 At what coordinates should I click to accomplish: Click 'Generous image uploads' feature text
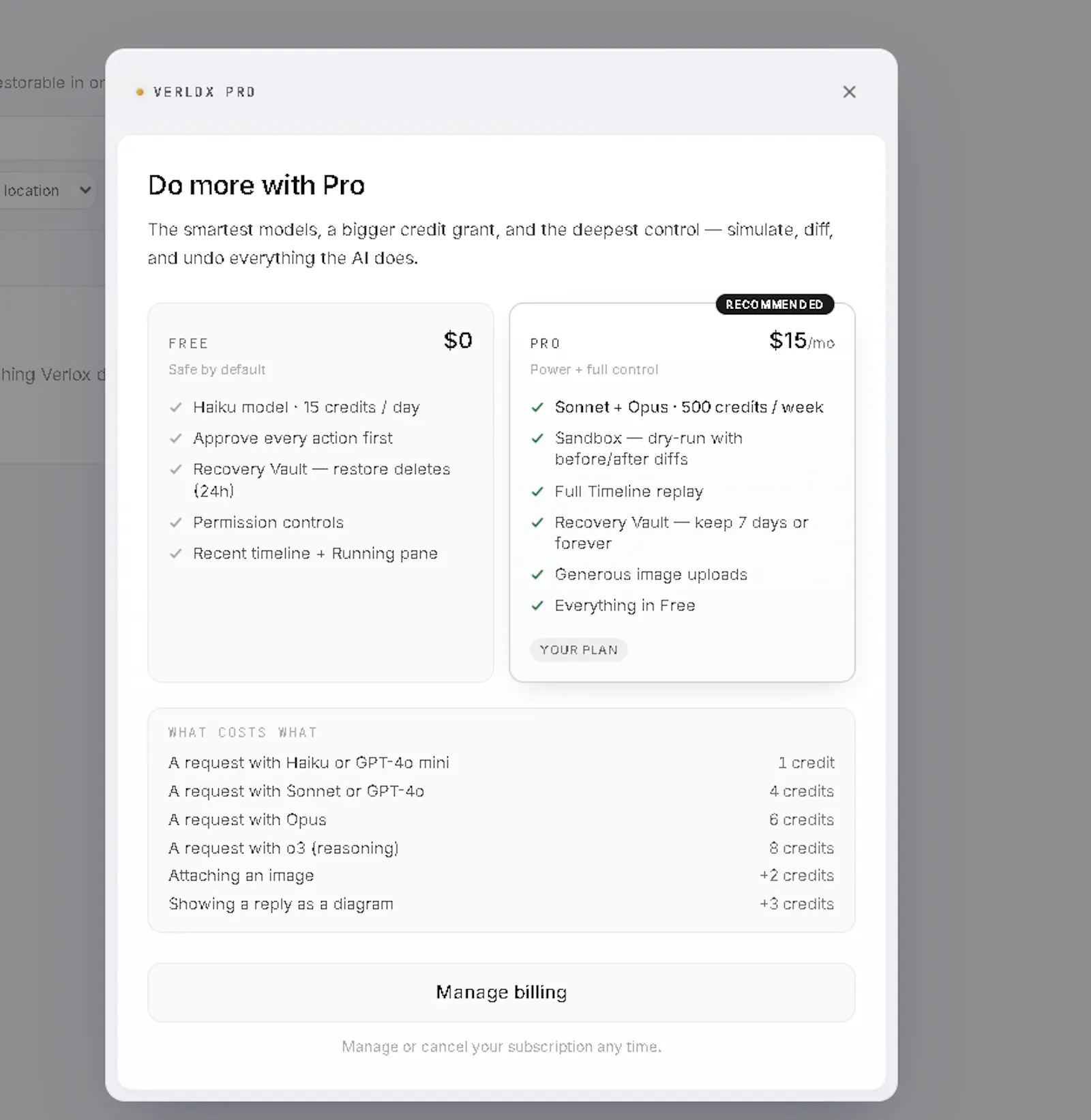coord(651,574)
